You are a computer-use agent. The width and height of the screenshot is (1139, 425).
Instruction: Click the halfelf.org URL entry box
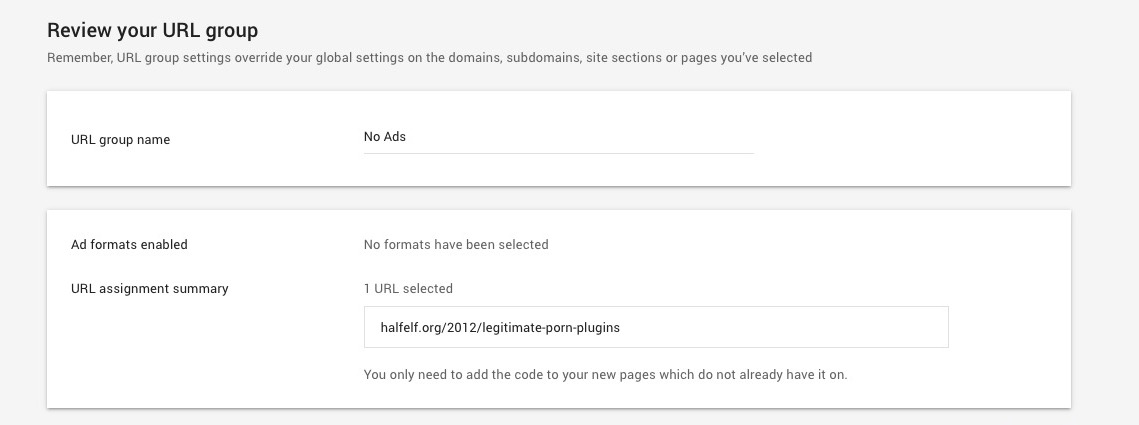pyautogui.click(x=655, y=327)
